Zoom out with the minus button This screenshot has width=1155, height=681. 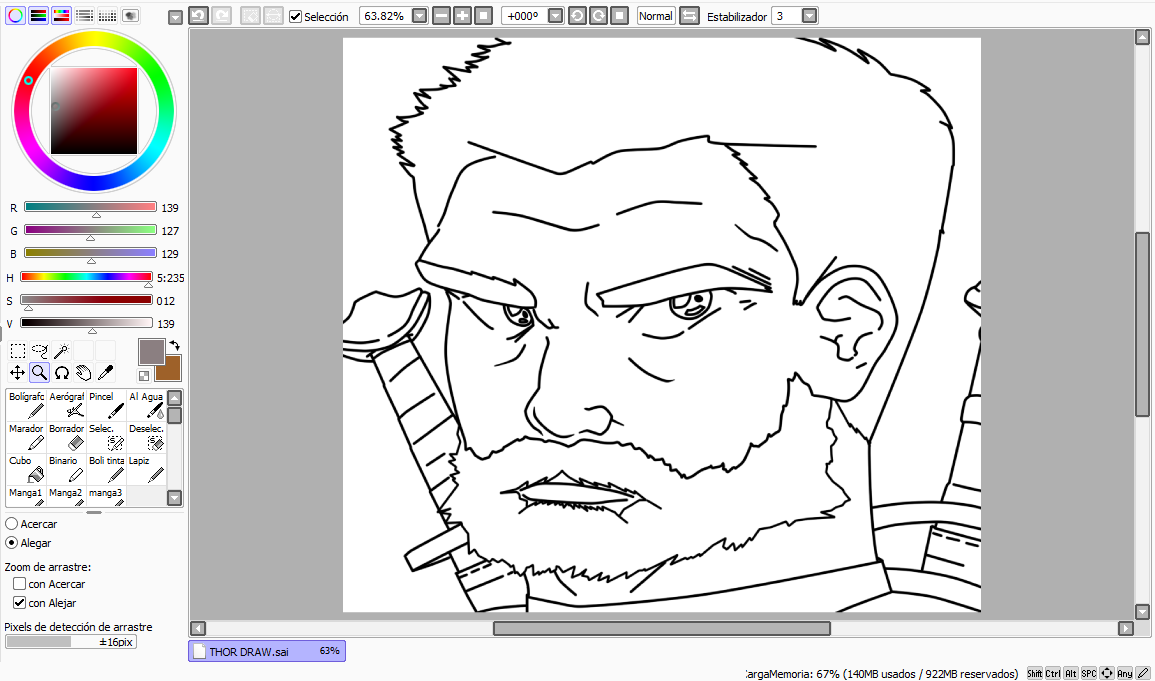(441, 15)
